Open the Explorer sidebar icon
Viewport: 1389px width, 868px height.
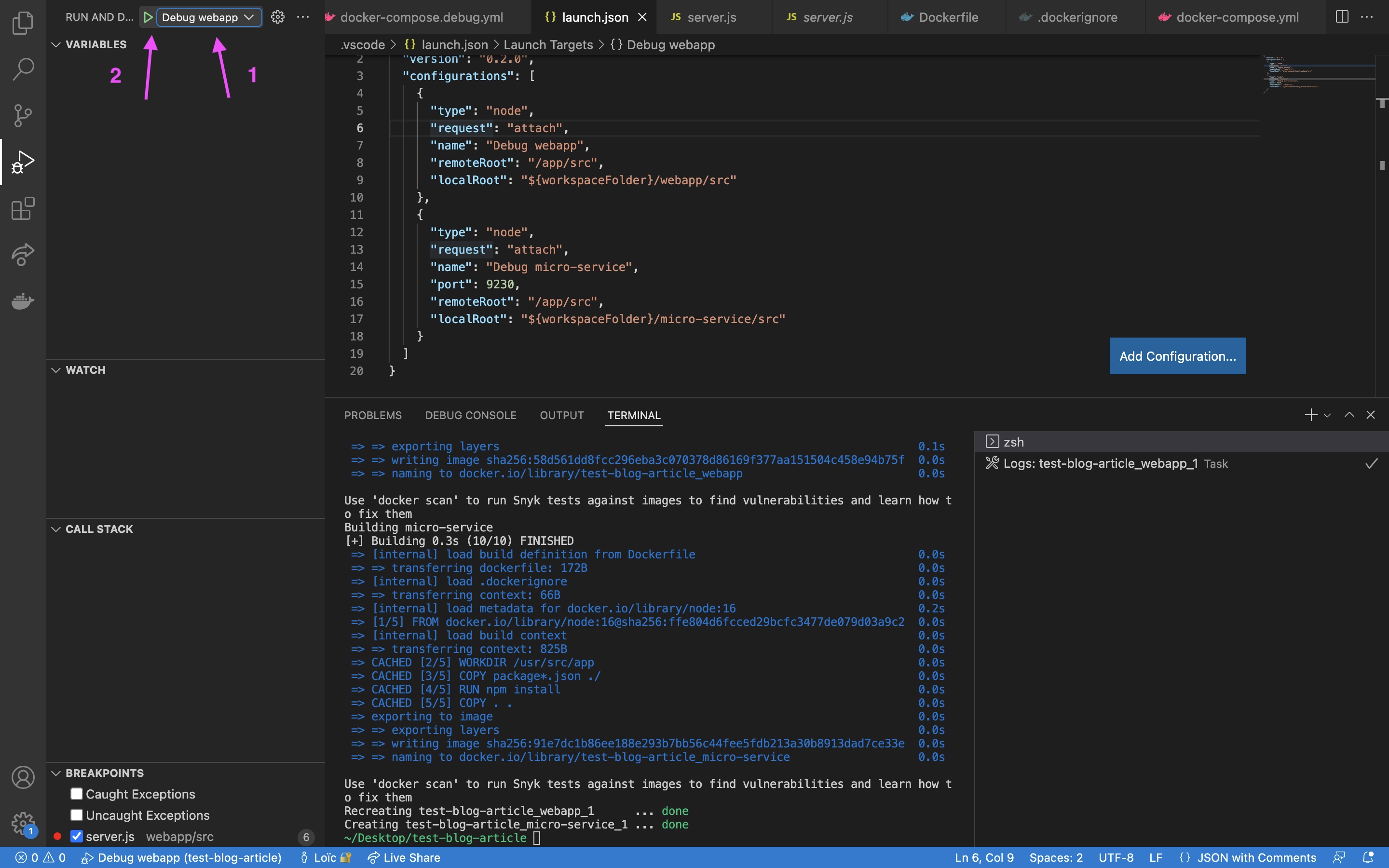pos(22,22)
